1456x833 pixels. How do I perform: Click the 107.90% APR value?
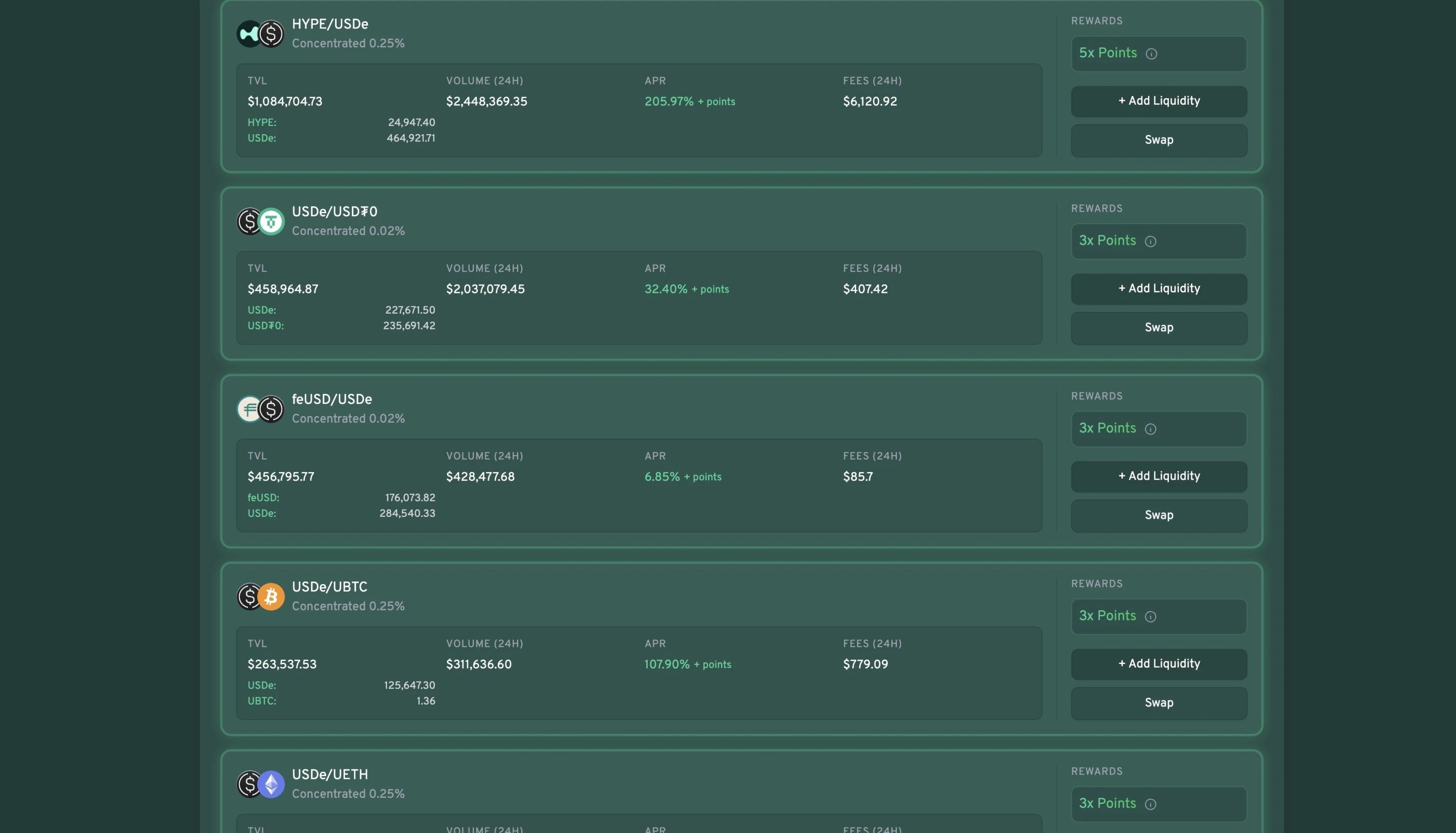tap(667, 665)
